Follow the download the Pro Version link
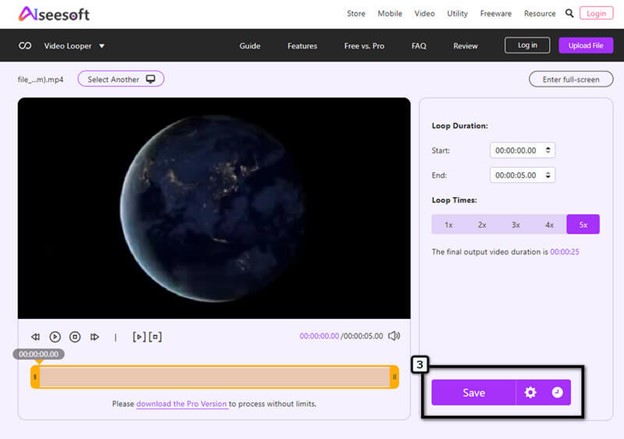Viewport: 624px width, 439px height. tap(182, 404)
